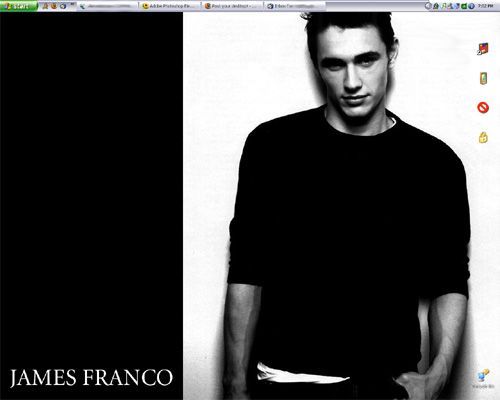Switch to the Adobe Photoshop taskbar window
Viewport: 500px width, 400px height.
pyautogui.click(x=170, y=6)
